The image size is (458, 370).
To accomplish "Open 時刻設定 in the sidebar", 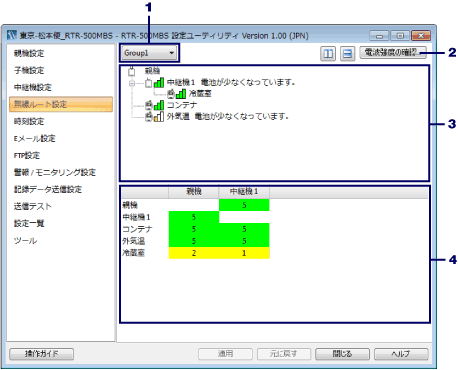I will (x=29, y=121).
